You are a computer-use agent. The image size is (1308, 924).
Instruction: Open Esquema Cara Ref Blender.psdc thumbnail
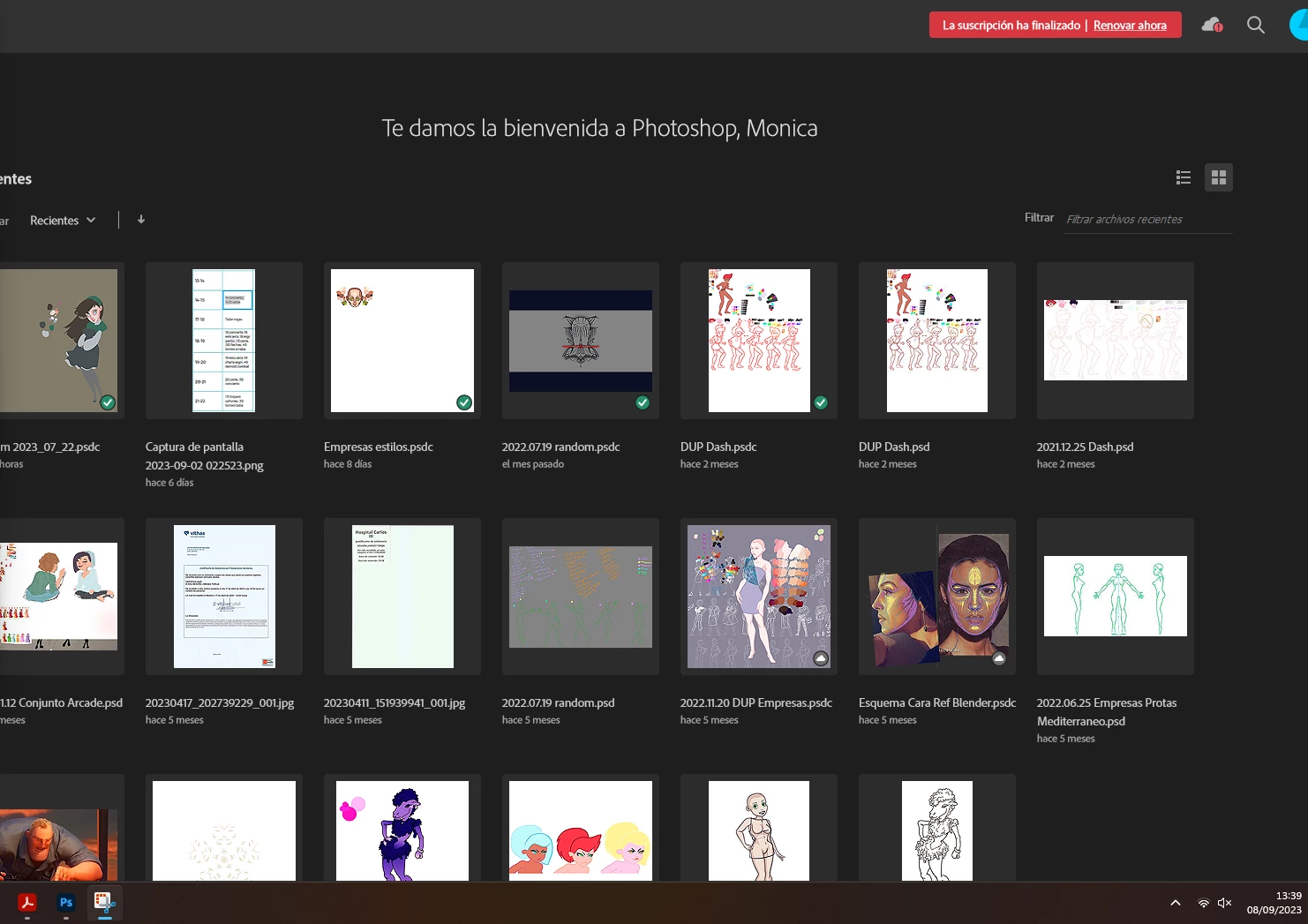pos(937,597)
